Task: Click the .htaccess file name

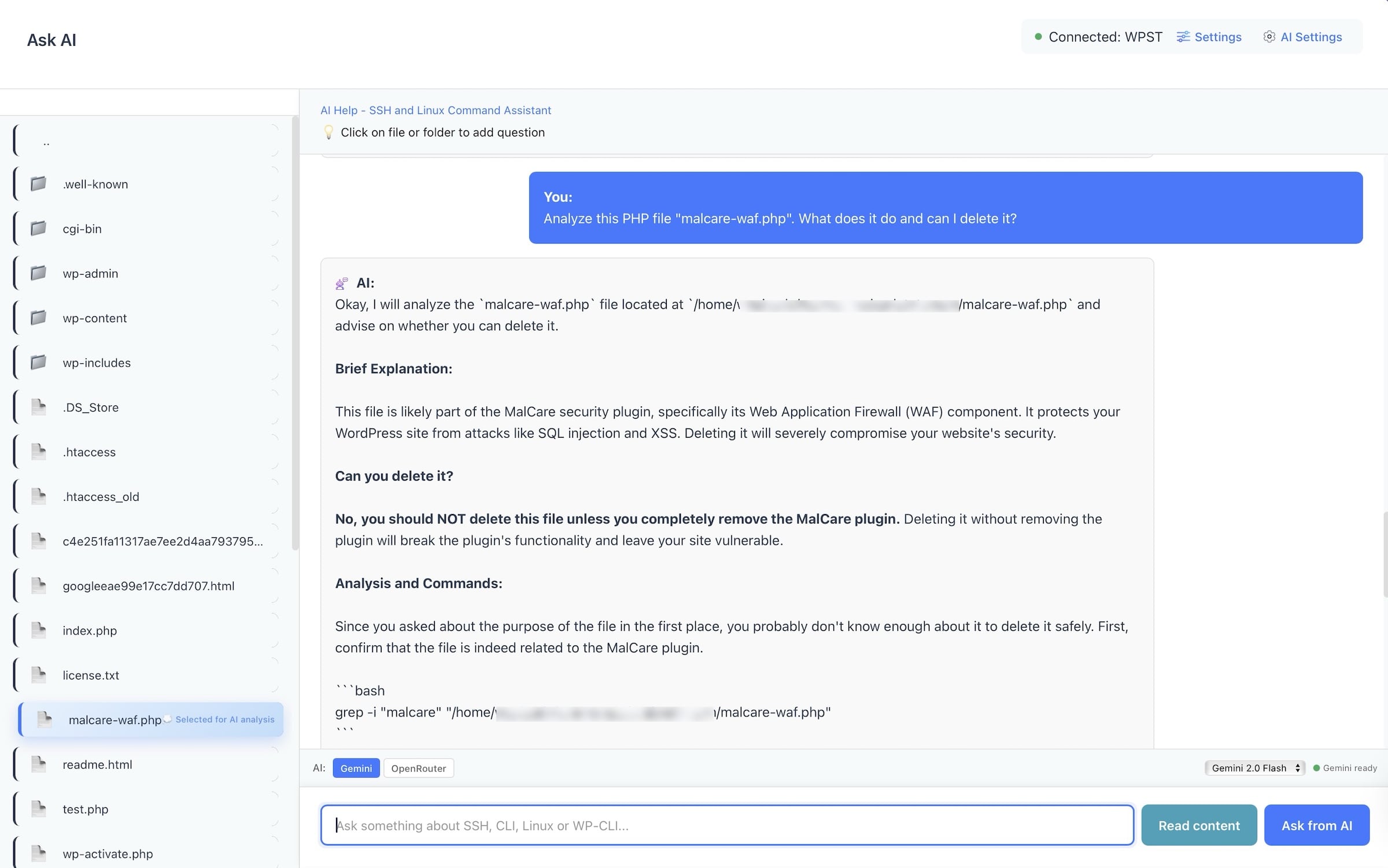Action: coord(89,452)
